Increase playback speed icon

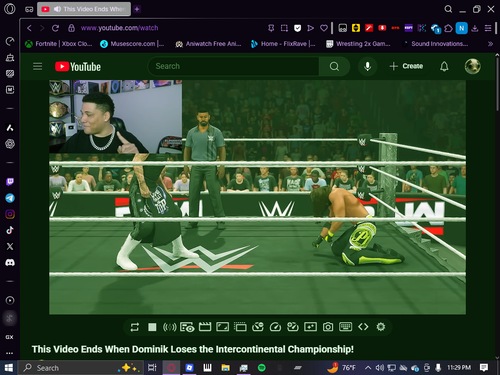293,327
